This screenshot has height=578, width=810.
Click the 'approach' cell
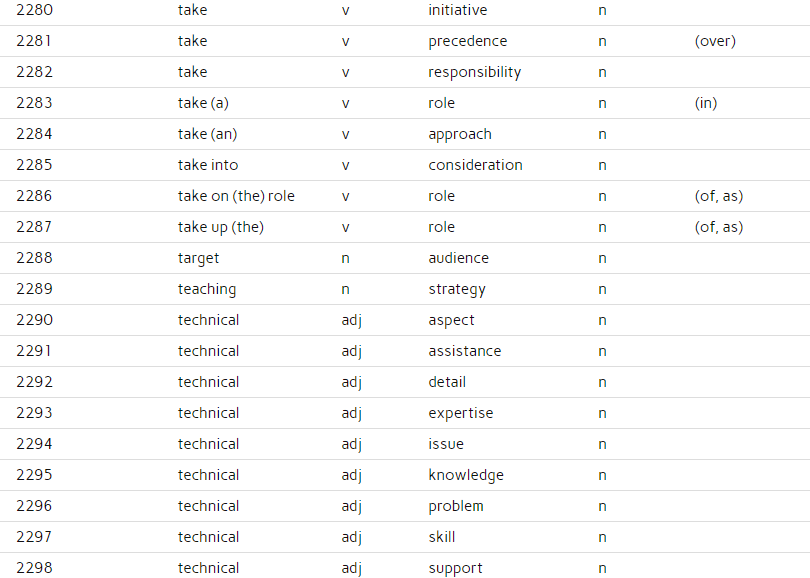click(x=460, y=134)
